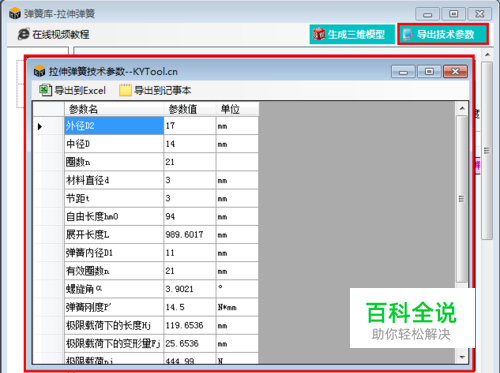Click the Internet Explorer icon beside 在线视频教程

pyautogui.click(x=24, y=34)
